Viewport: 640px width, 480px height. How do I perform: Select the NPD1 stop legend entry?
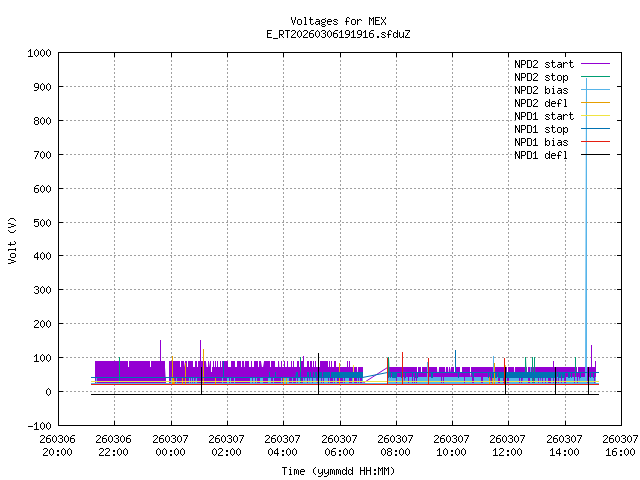pos(541,129)
